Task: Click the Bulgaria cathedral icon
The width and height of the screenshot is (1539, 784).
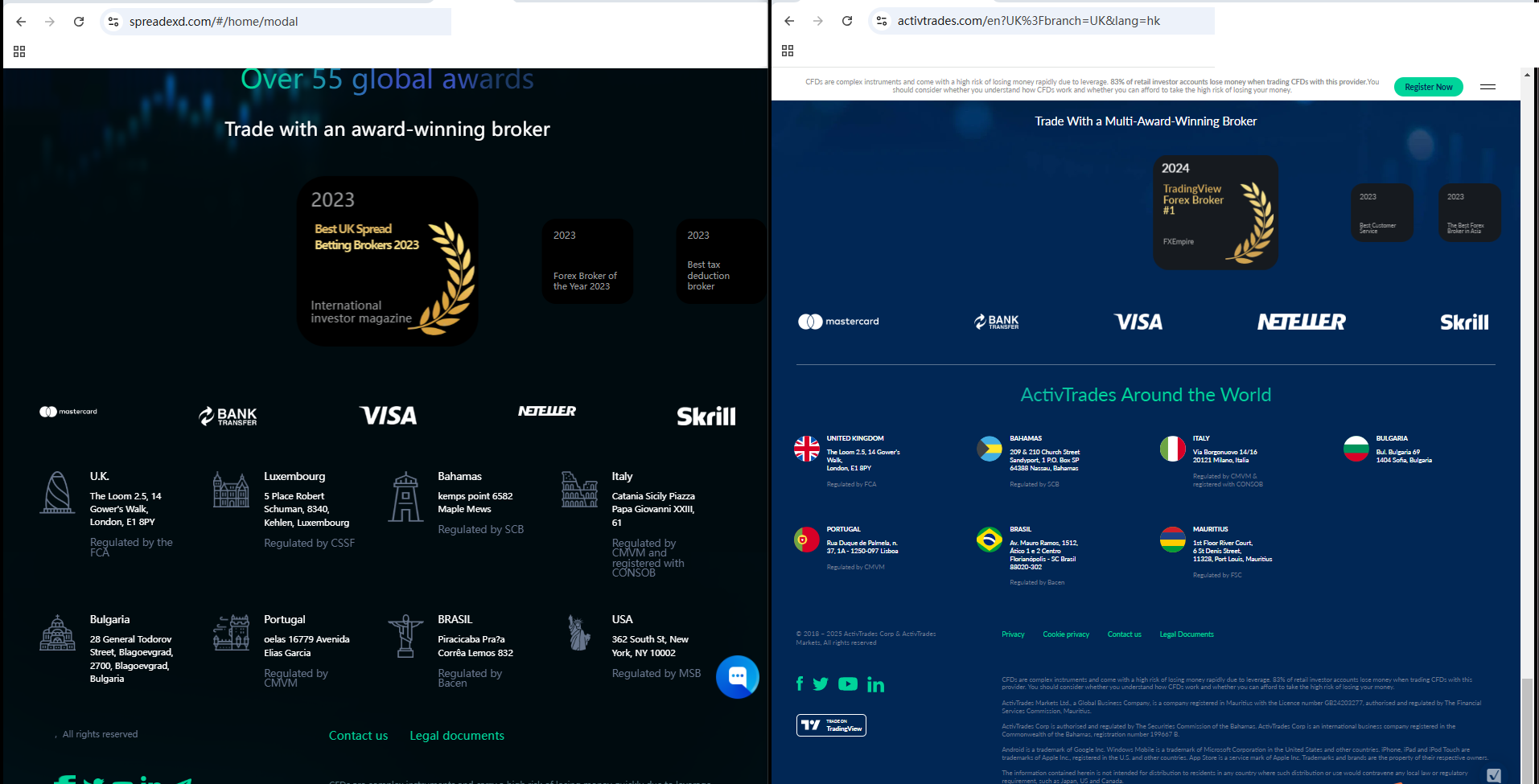Action: pyautogui.click(x=58, y=633)
